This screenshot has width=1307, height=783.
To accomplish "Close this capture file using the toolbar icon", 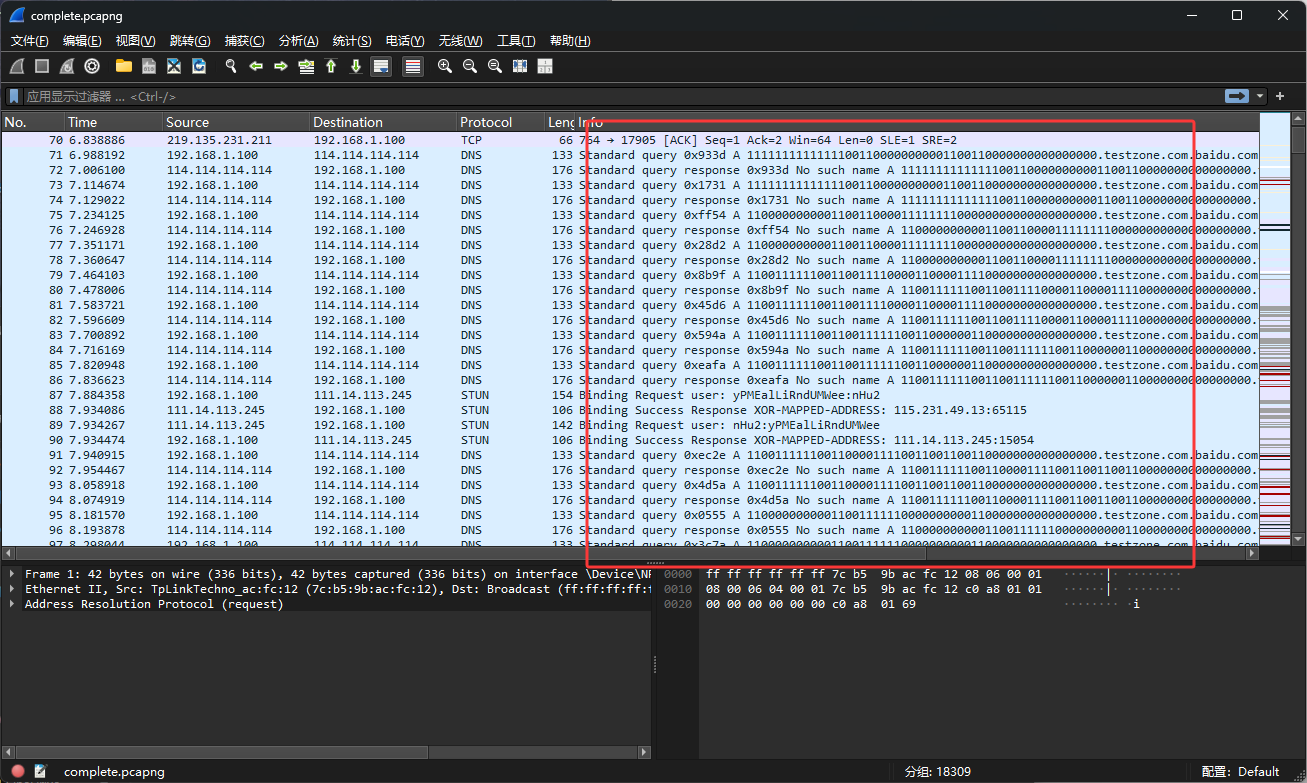I will (x=174, y=66).
